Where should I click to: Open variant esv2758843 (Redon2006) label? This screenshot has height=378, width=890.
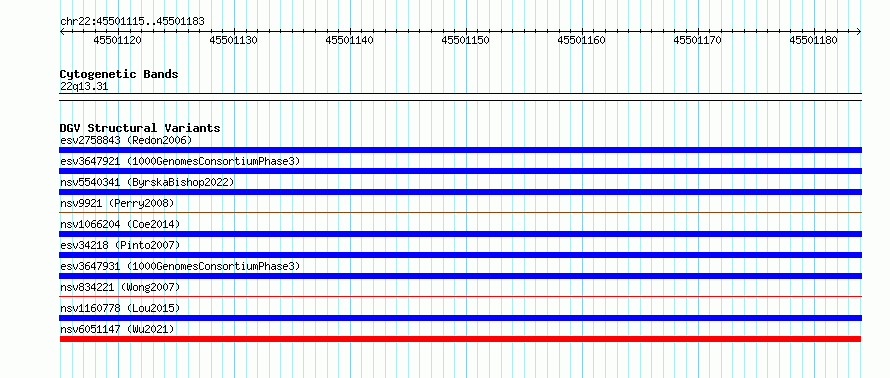pyautogui.click(x=126, y=140)
